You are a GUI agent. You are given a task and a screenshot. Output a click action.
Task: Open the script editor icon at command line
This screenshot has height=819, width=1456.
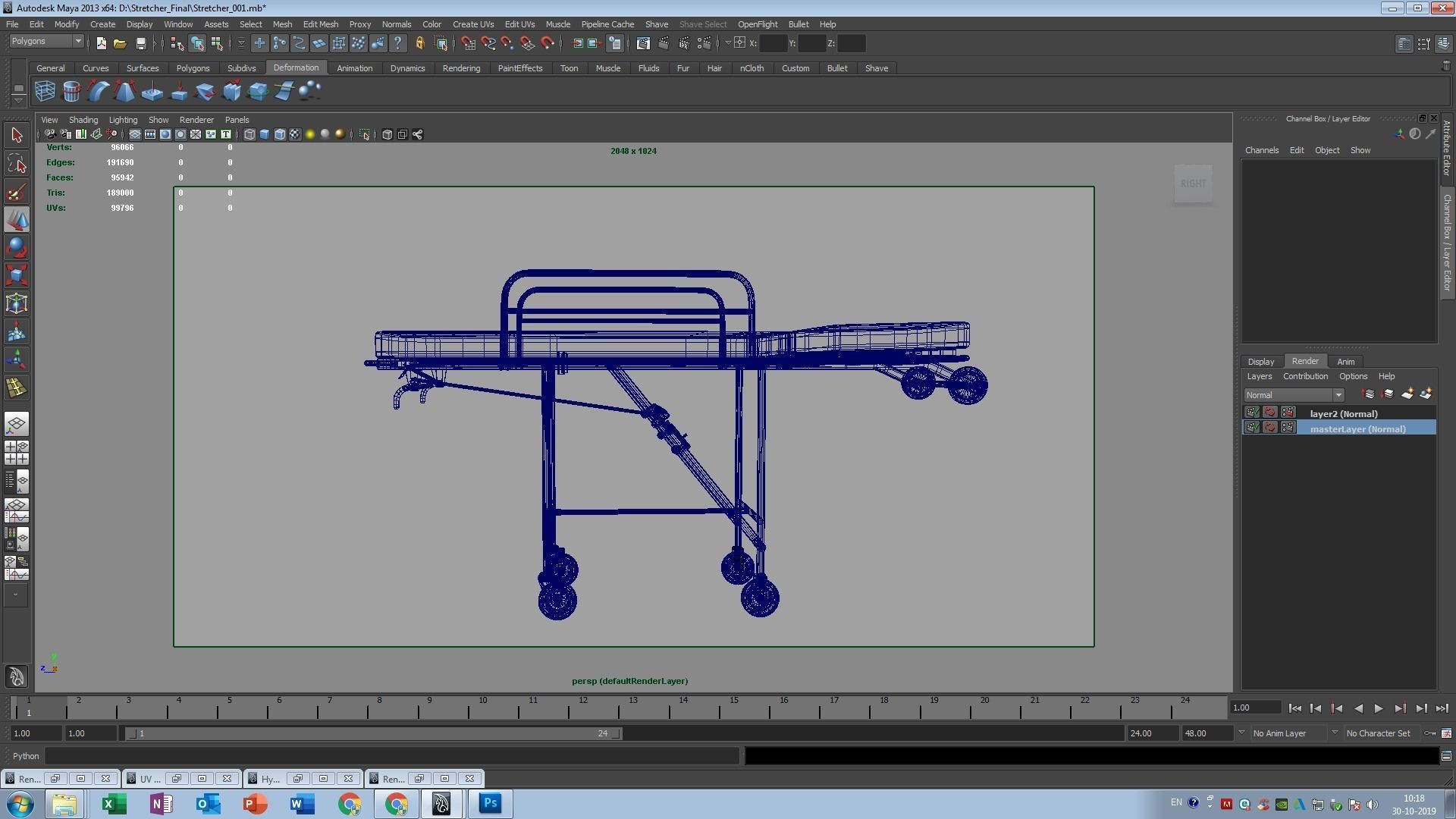[1446, 756]
